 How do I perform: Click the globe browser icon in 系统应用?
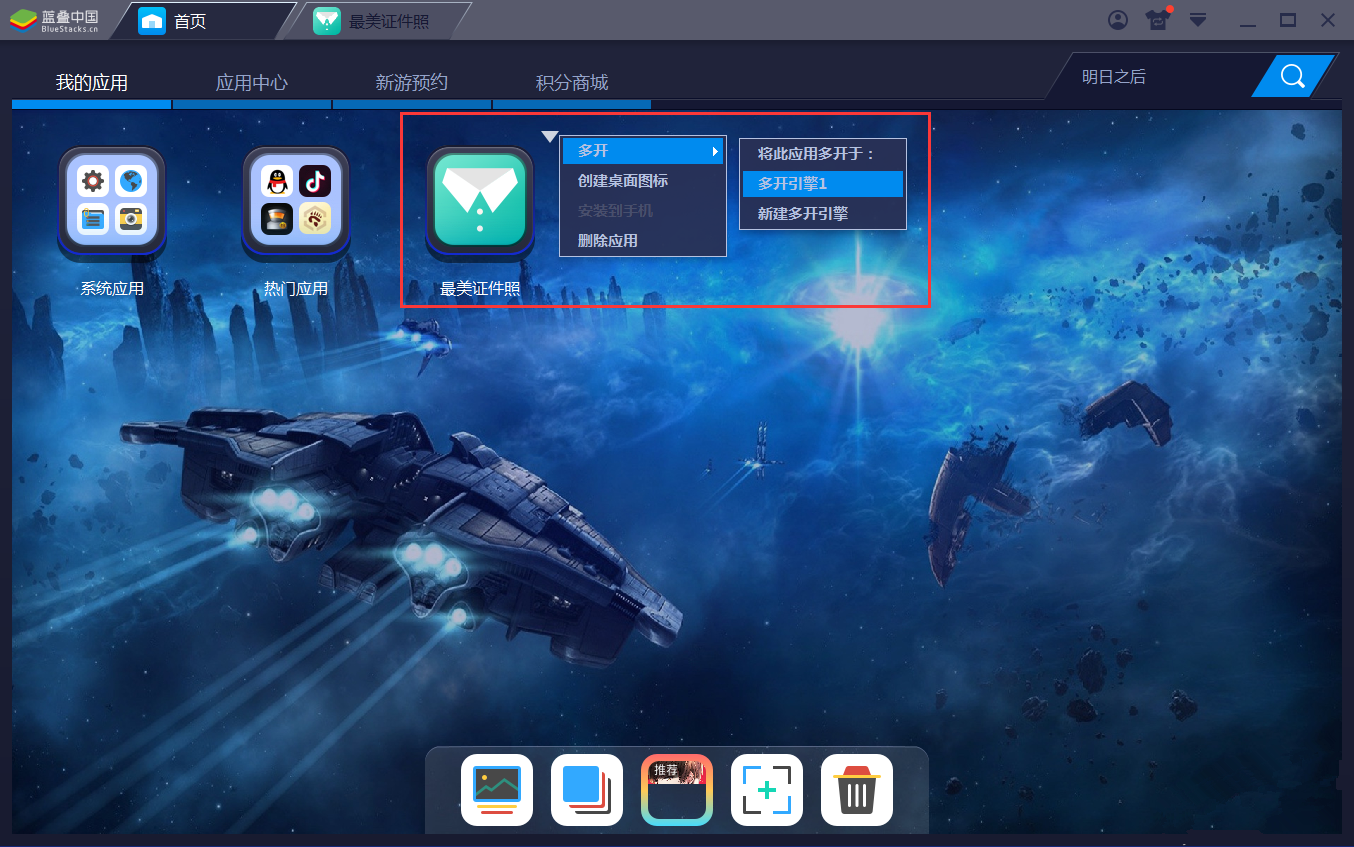click(130, 181)
